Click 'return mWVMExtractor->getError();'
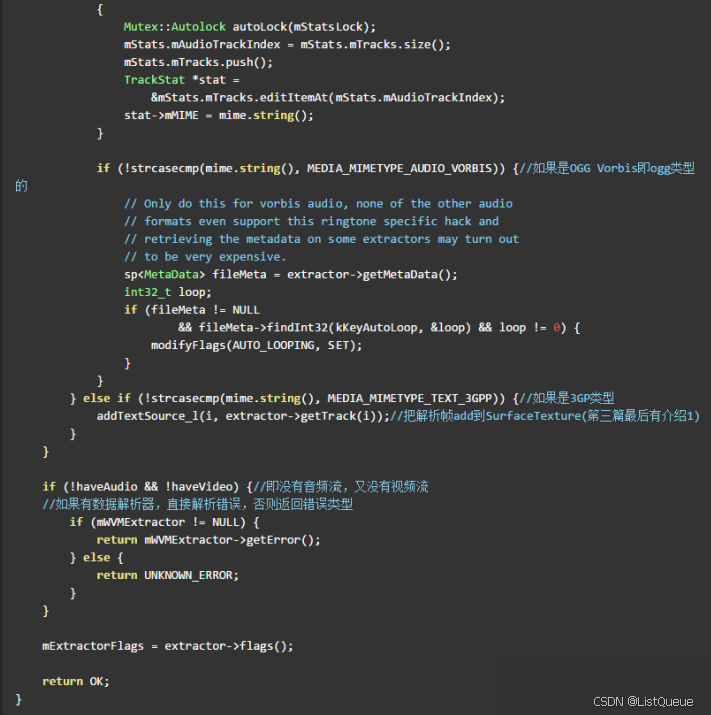 (208, 540)
